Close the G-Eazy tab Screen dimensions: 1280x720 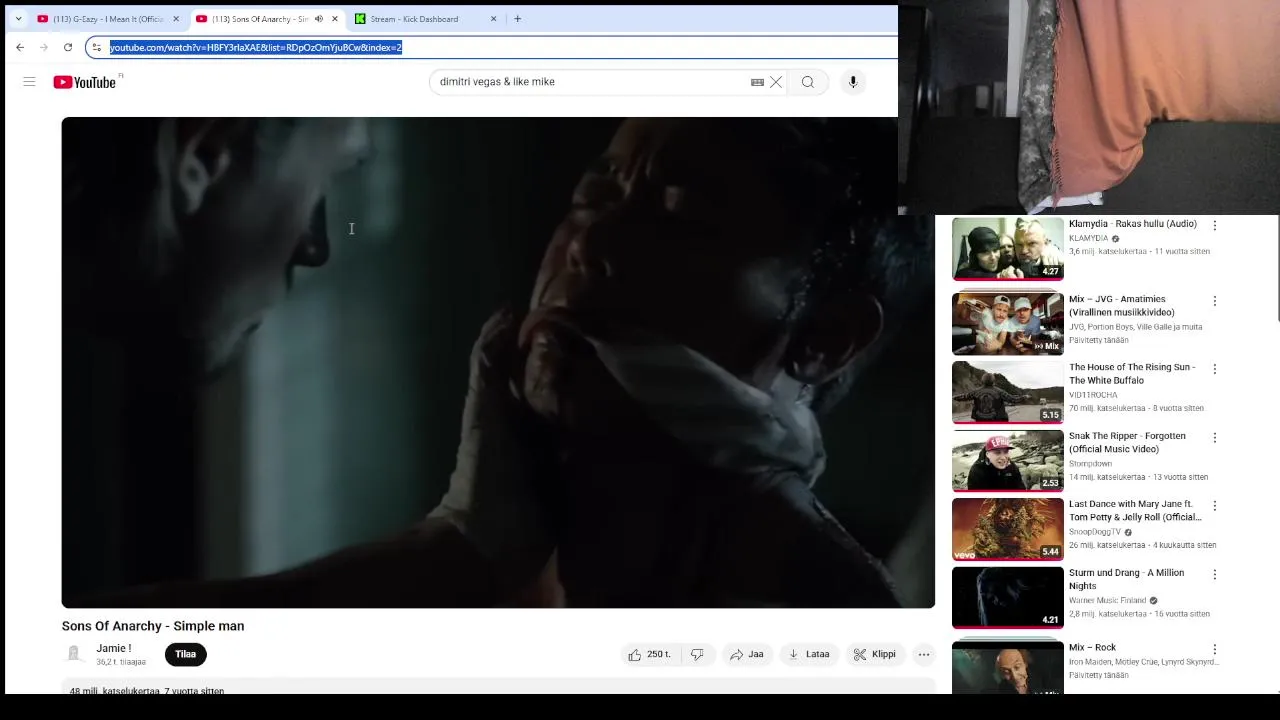click(176, 19)
